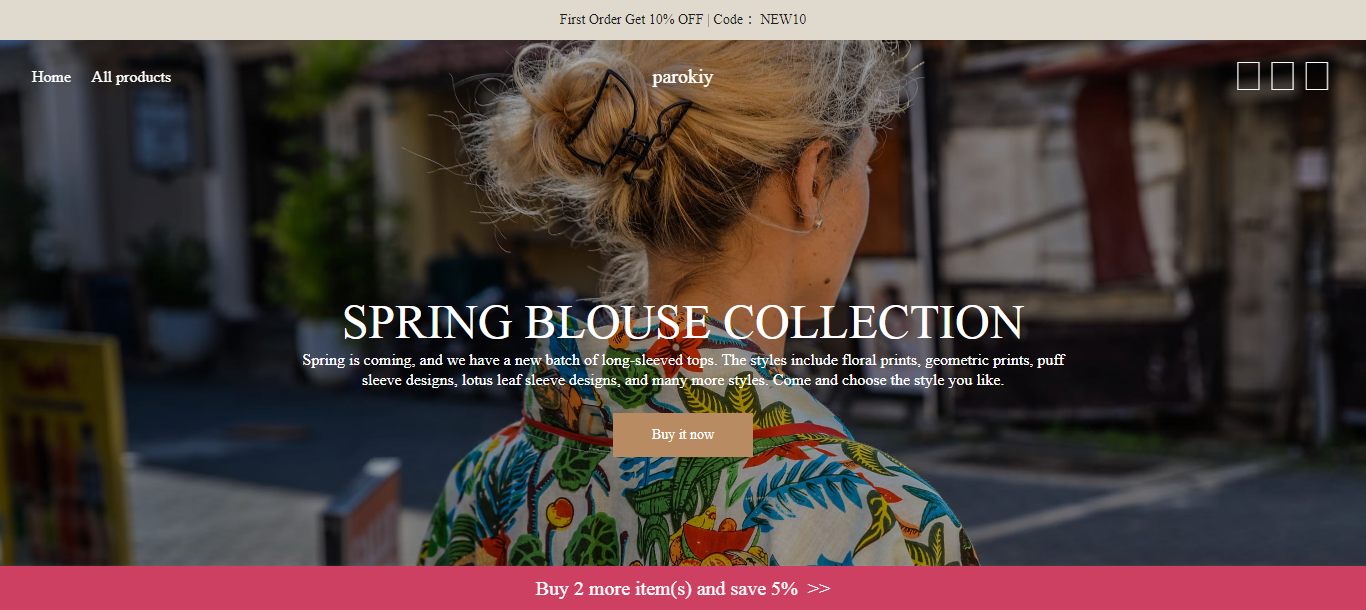Click the leftmost square icon in header

pyautogui.click(x=1248, y=76)
